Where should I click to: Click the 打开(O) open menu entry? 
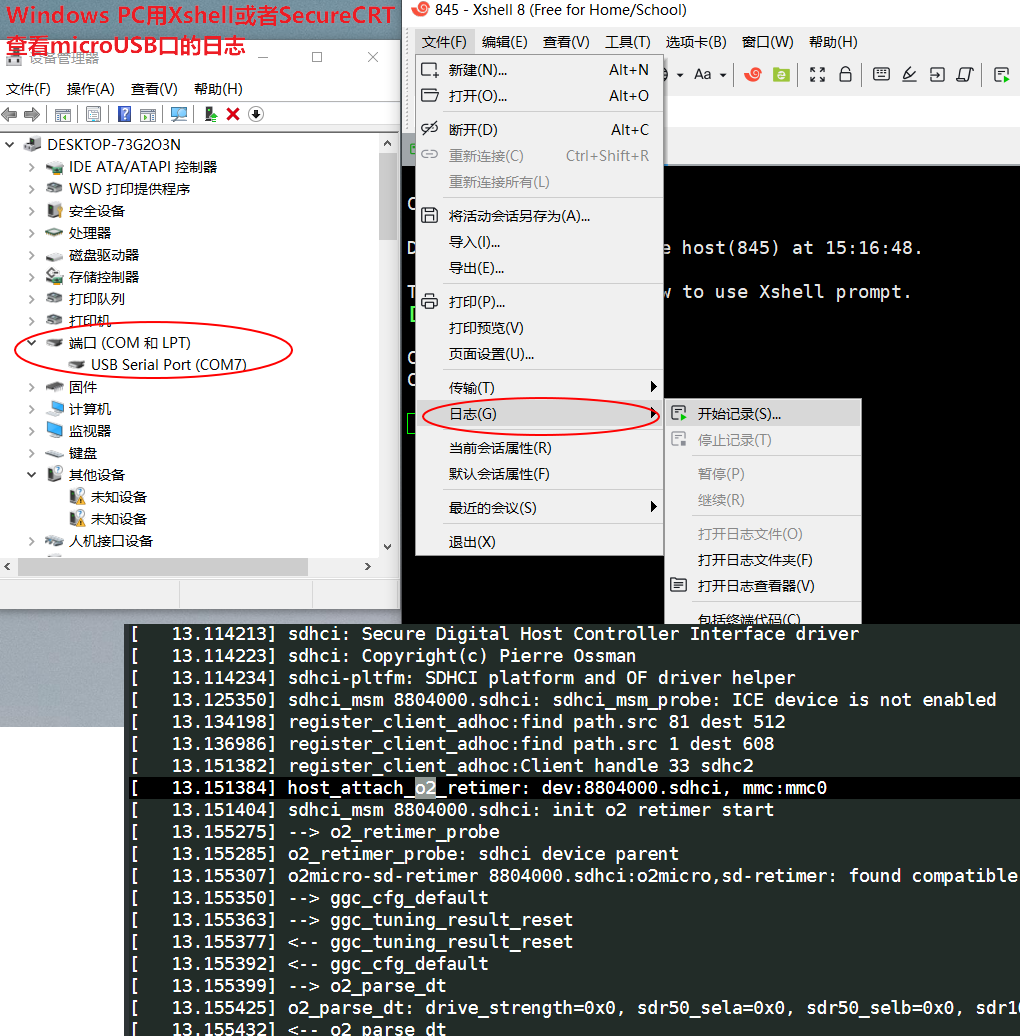click(x=540, y=96)
